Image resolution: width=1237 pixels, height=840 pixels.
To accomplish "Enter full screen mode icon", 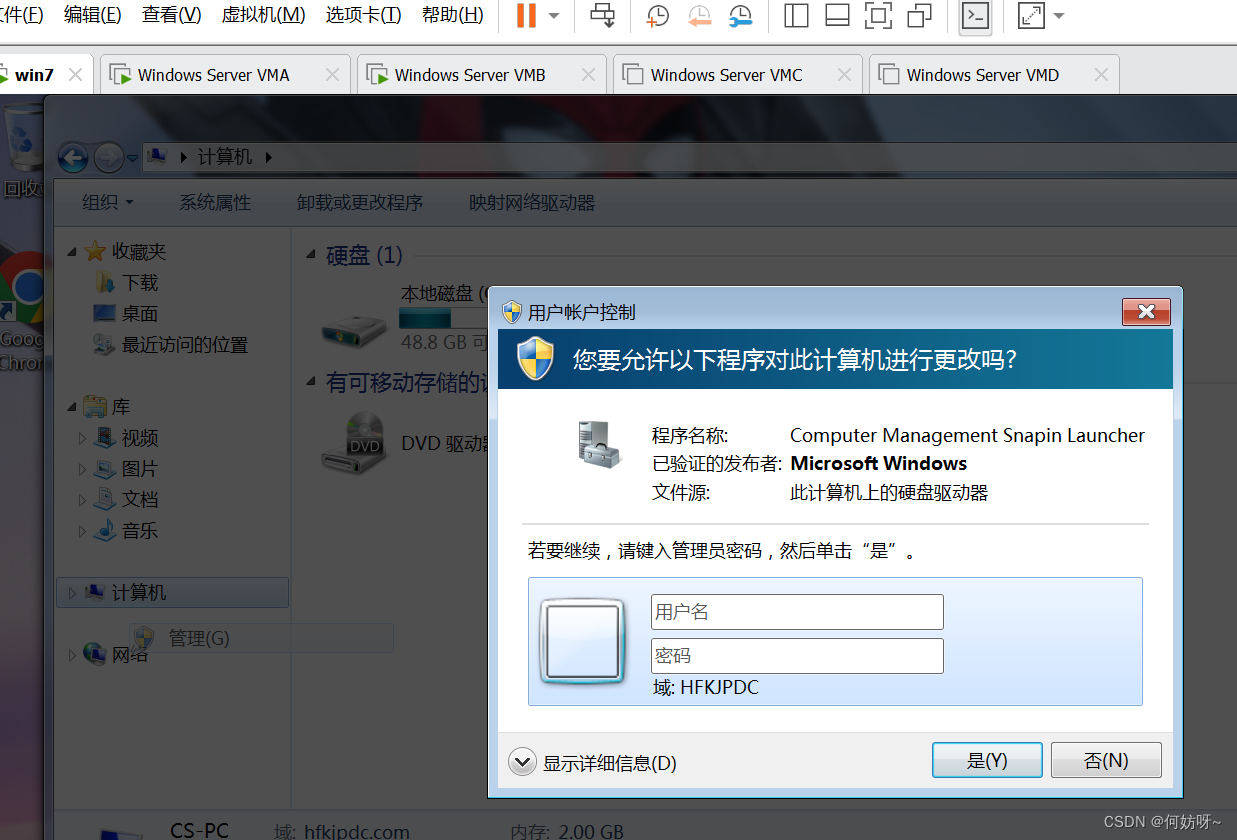I will tap(878, 16).
